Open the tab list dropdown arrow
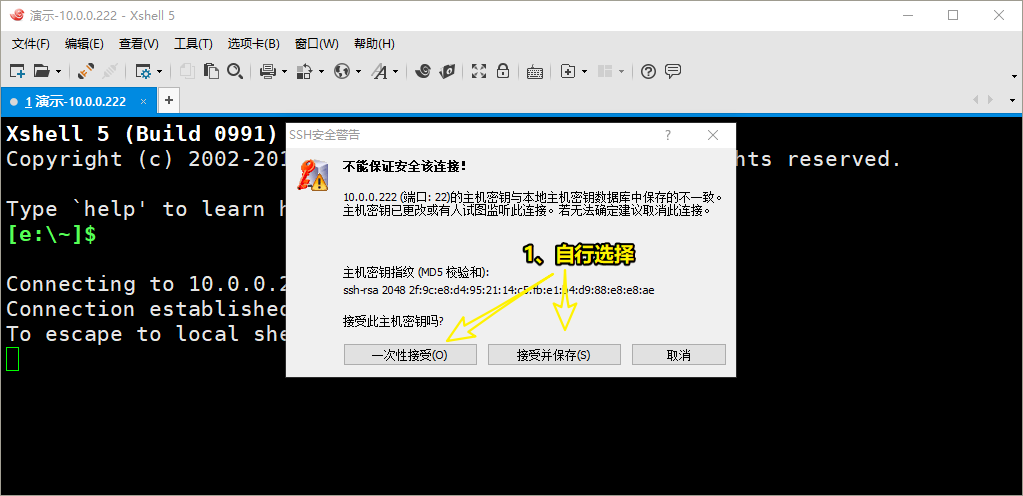Viewport: 1023px width, 496px height. click(1013, 101)
